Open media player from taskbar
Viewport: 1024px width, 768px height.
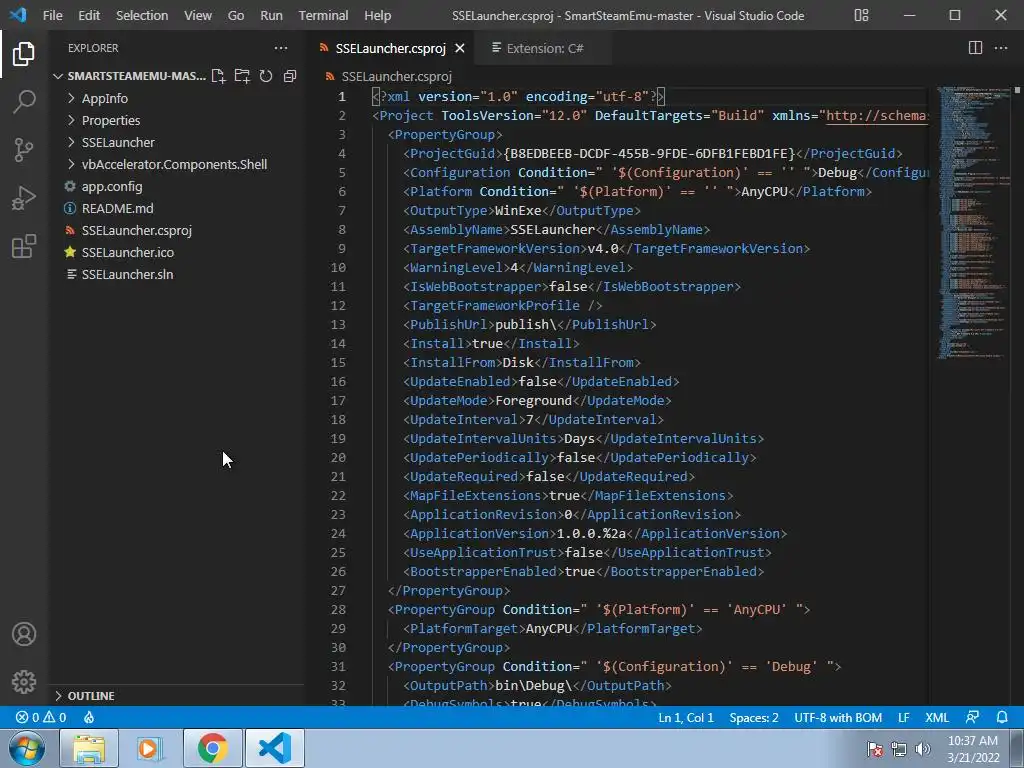click(x=150, y=748)
